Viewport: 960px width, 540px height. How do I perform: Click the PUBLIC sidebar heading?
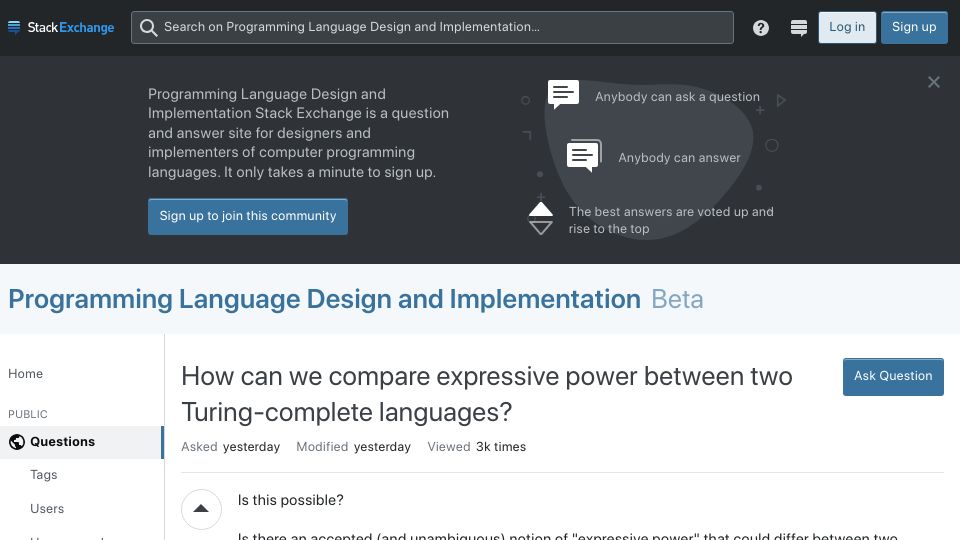(x=28, y=414)
